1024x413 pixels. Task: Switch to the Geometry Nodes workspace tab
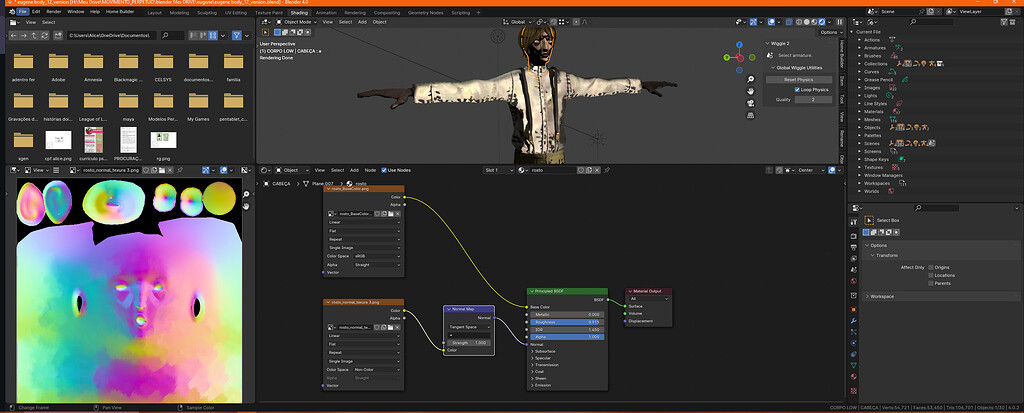tap(425, 12)
